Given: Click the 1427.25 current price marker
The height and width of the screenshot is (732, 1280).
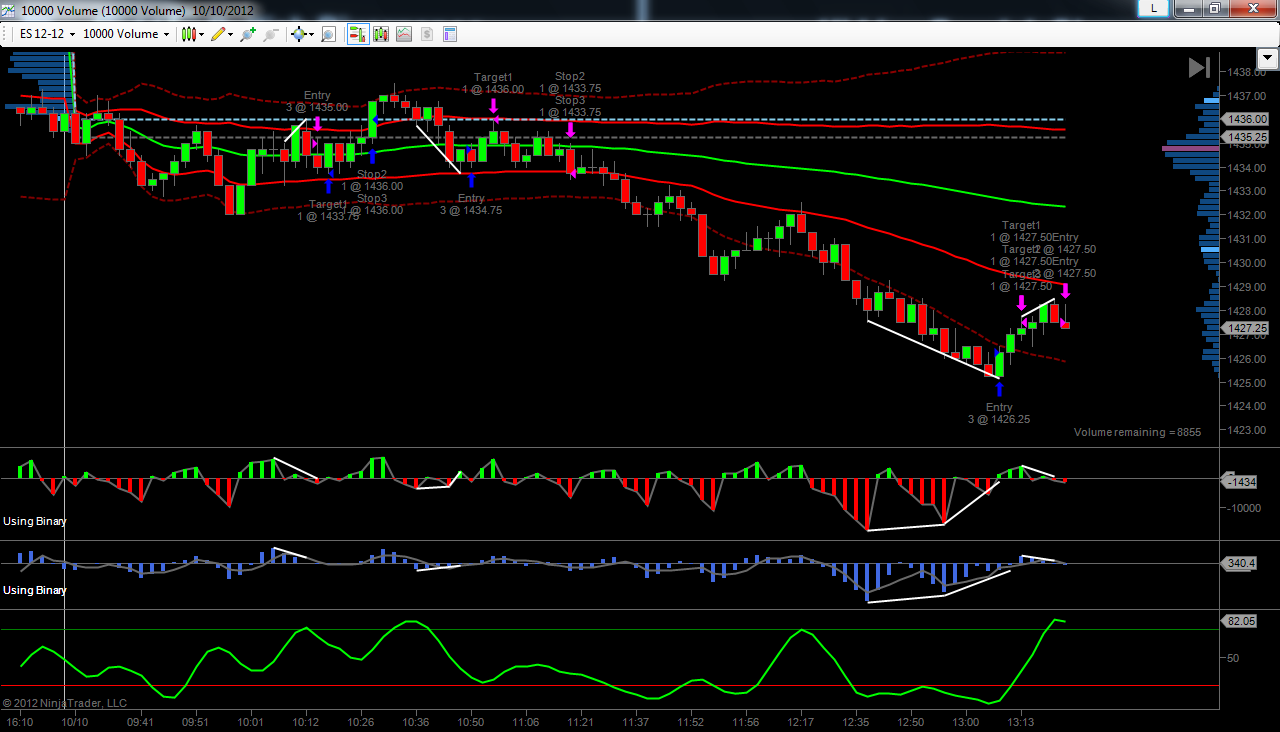Looking at the screenshot, I should pos(1246,328).
